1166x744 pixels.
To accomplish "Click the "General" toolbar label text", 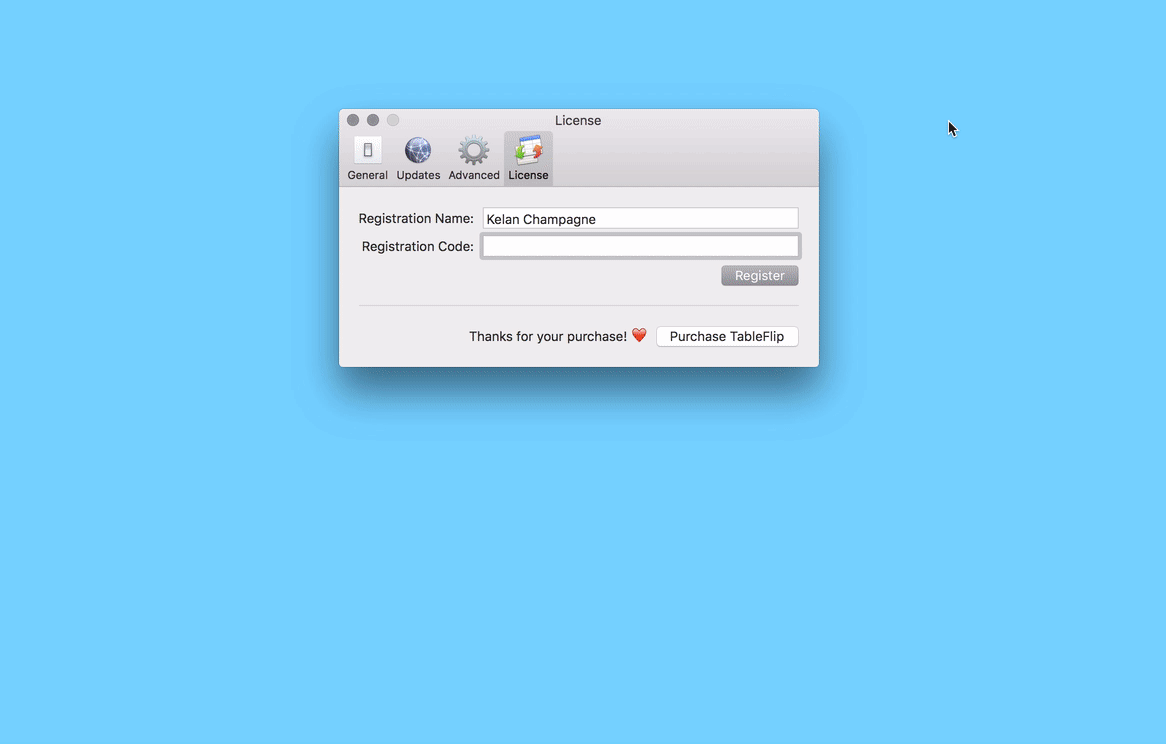I will [367, 175].
